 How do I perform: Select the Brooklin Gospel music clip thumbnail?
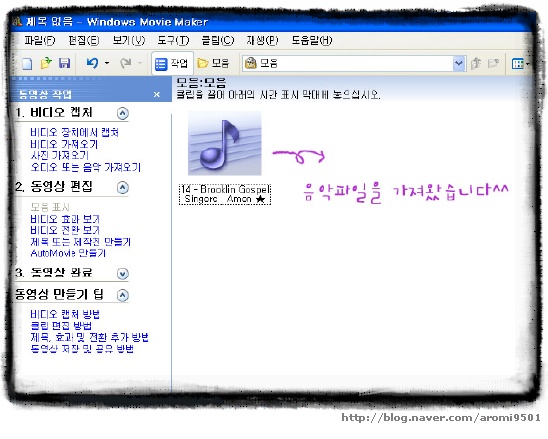click(x=224, y=143)
